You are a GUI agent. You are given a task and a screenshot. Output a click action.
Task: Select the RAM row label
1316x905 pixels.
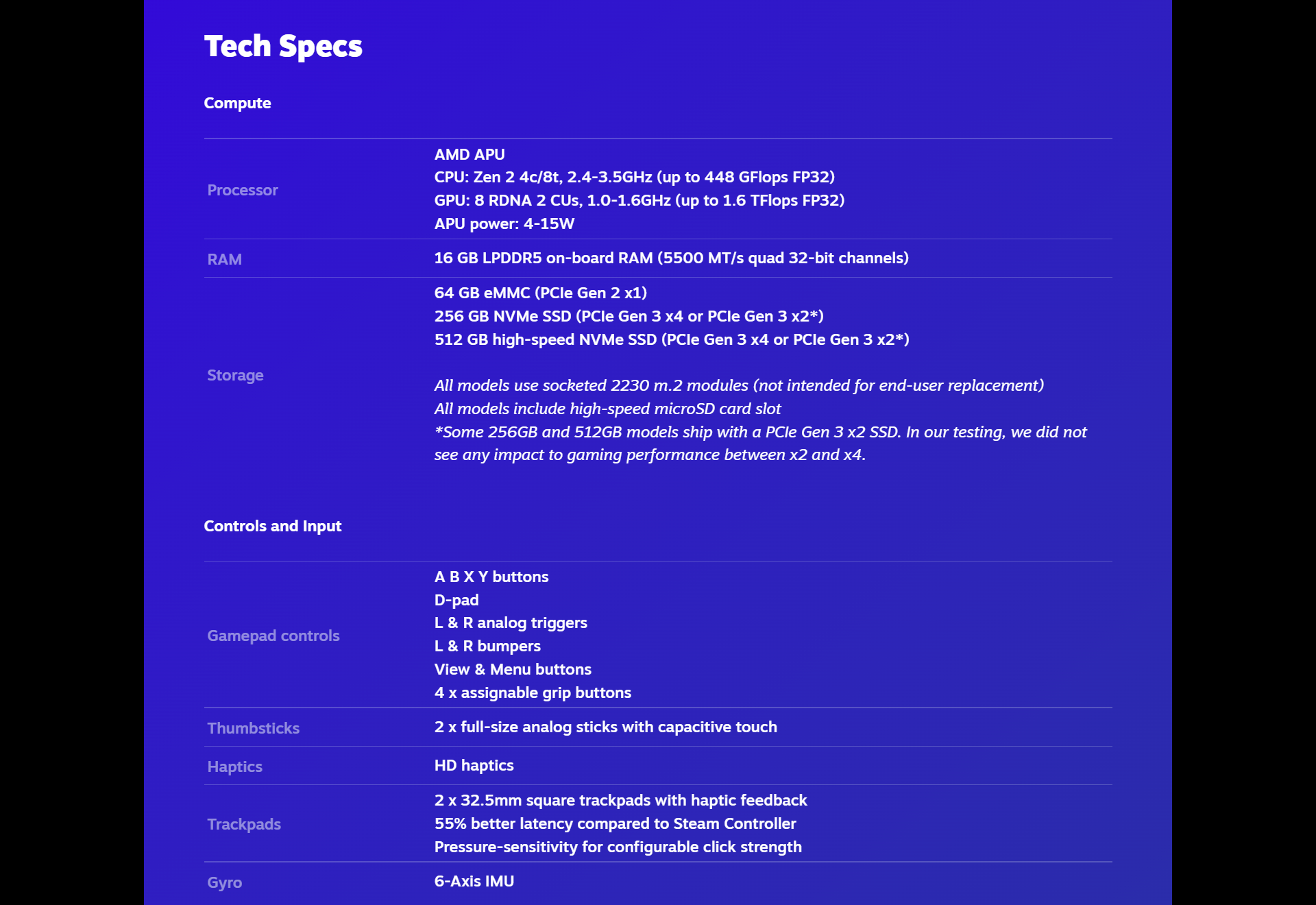click(x=224, y=260)
